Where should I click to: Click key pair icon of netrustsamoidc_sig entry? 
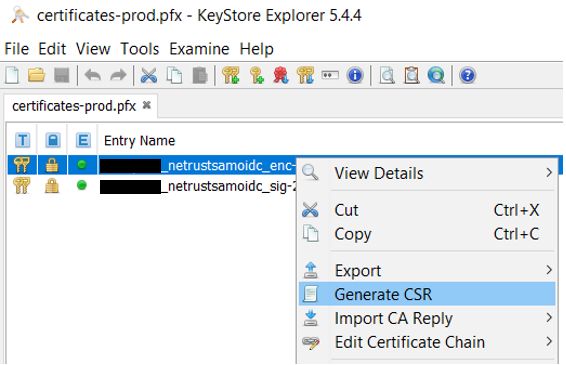[x=21, y=186]
